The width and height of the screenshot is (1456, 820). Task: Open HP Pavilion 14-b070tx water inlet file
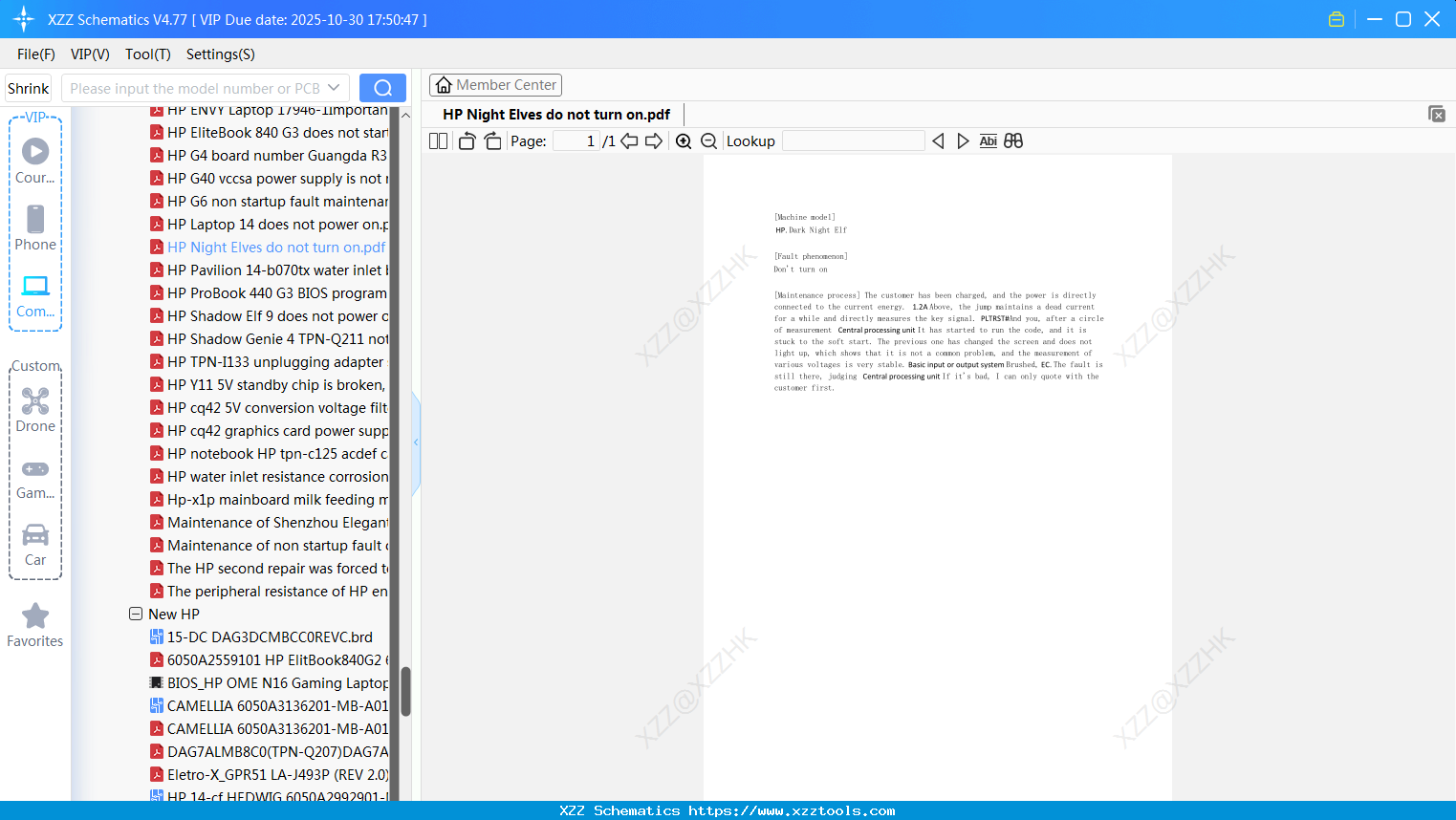[x=270, y=270]
